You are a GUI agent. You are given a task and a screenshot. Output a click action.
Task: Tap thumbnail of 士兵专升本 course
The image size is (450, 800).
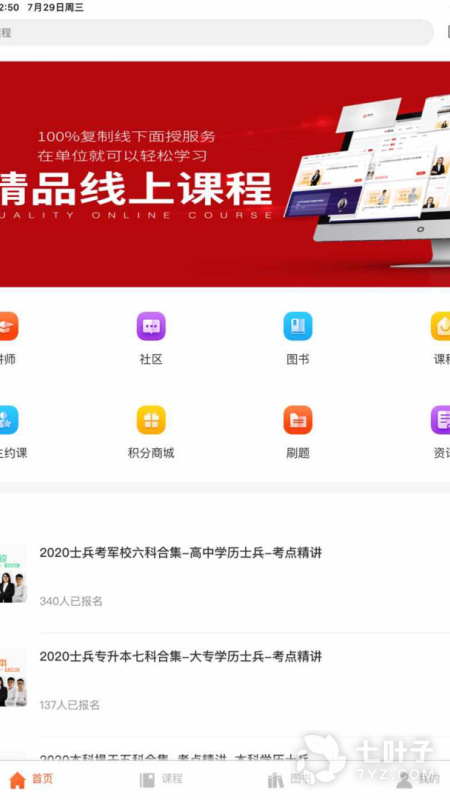click(x=13, y=678)
